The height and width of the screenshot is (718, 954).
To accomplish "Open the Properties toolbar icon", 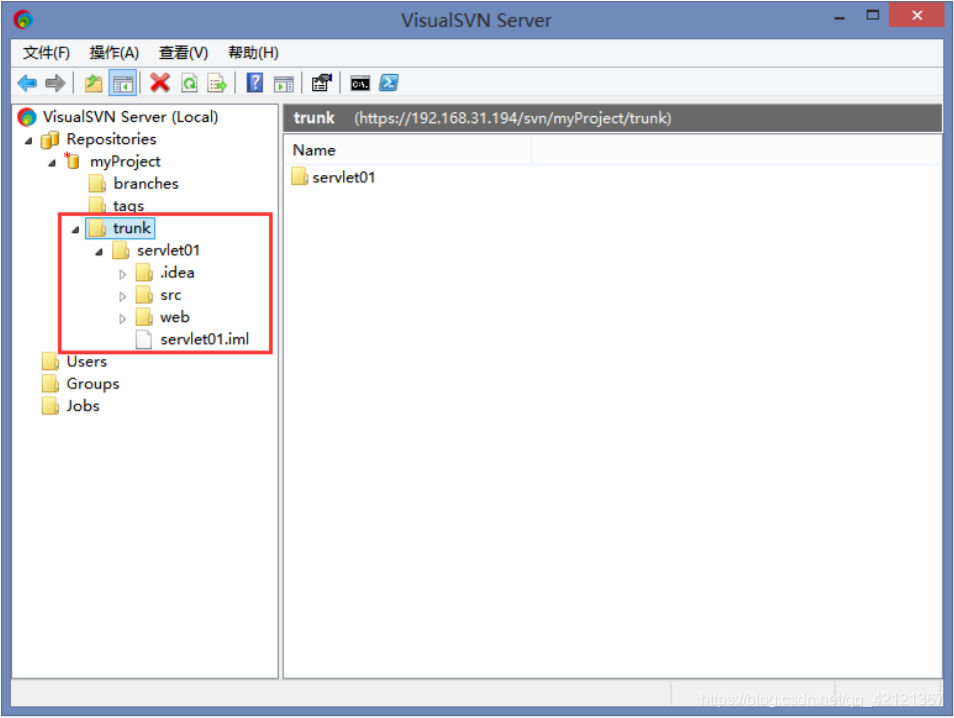I will [321, 83].
